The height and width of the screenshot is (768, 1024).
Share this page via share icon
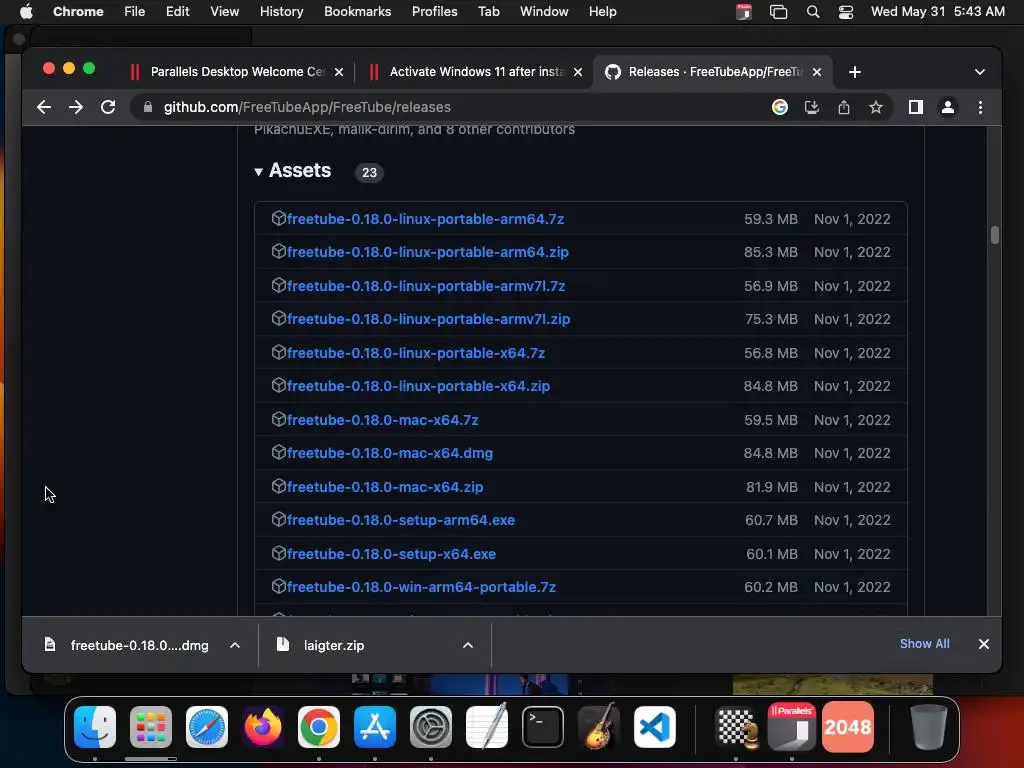click(x=844, y=107)
